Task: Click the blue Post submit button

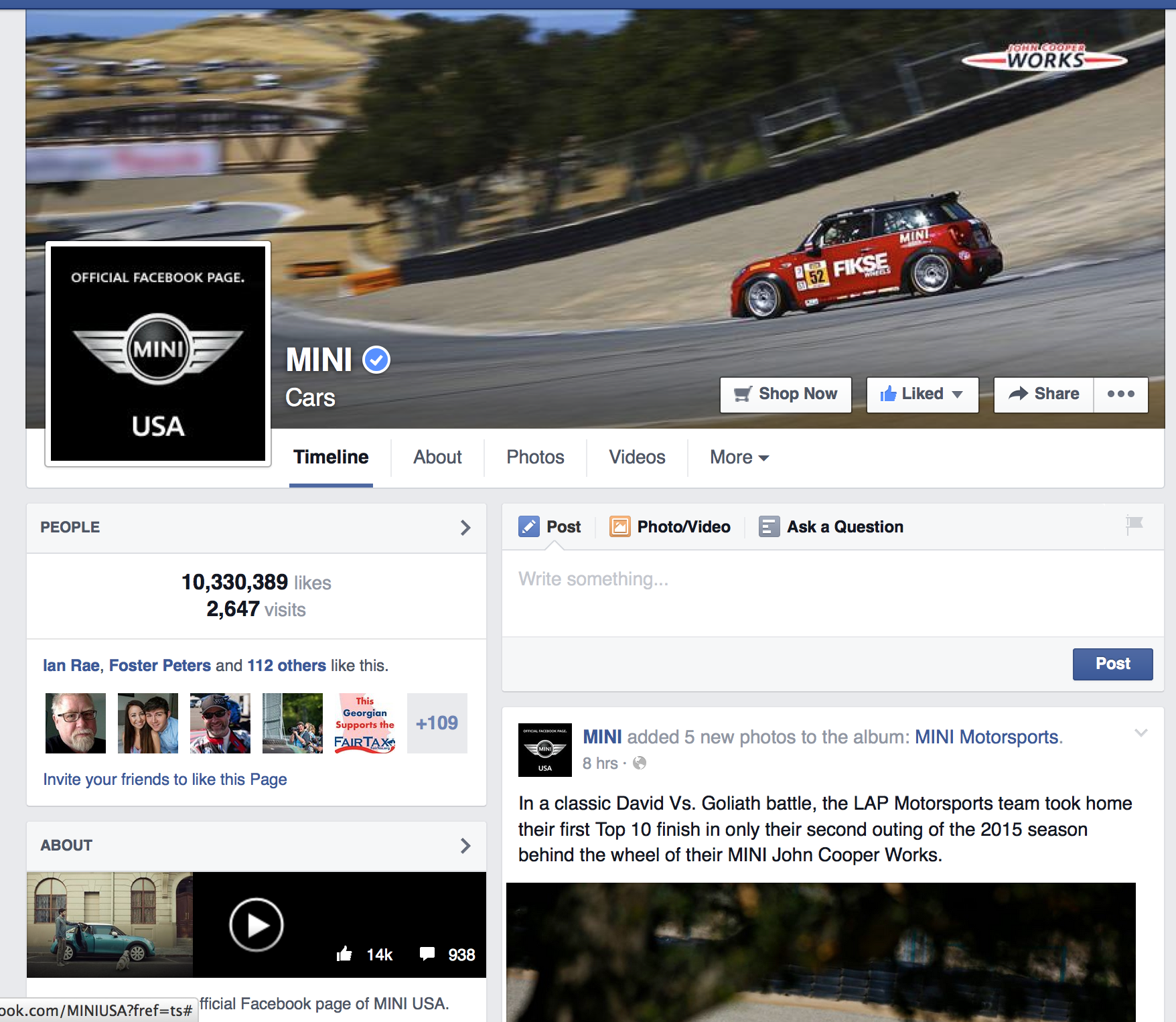Action: click(1112, 664)
